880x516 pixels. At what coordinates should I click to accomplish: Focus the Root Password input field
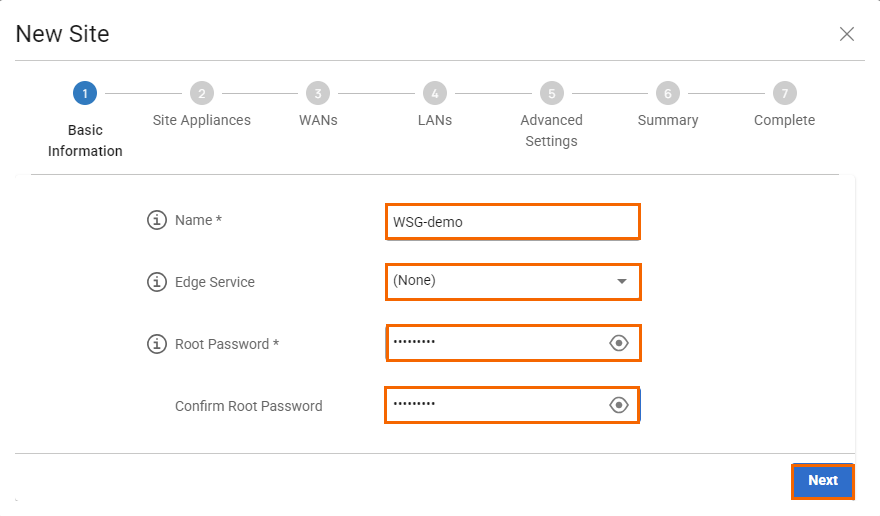(x=495, y=343)
